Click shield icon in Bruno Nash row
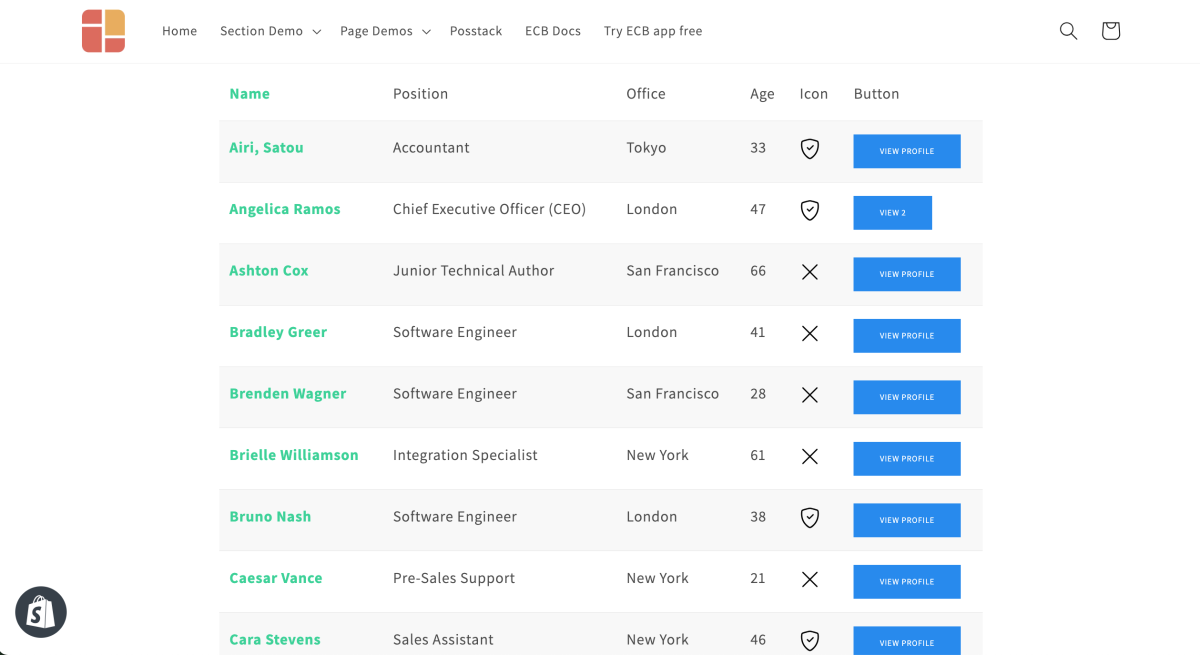This screenshot has height=655, width=1200. [x=810, y=518]
